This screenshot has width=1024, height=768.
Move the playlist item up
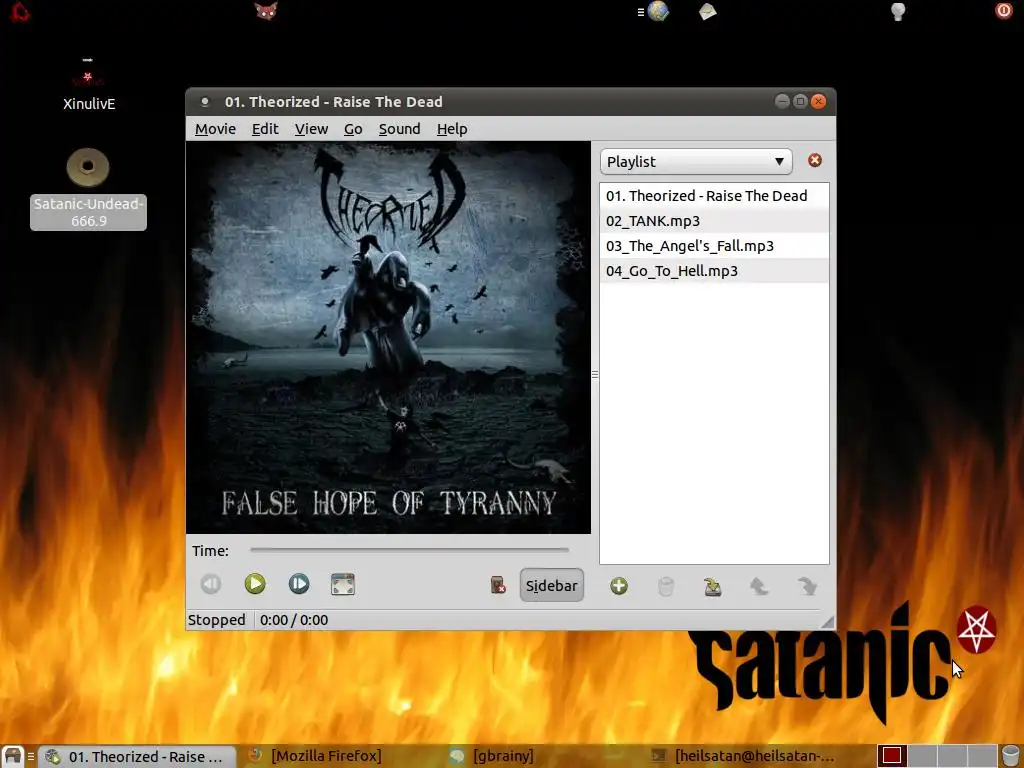point(759,586)
